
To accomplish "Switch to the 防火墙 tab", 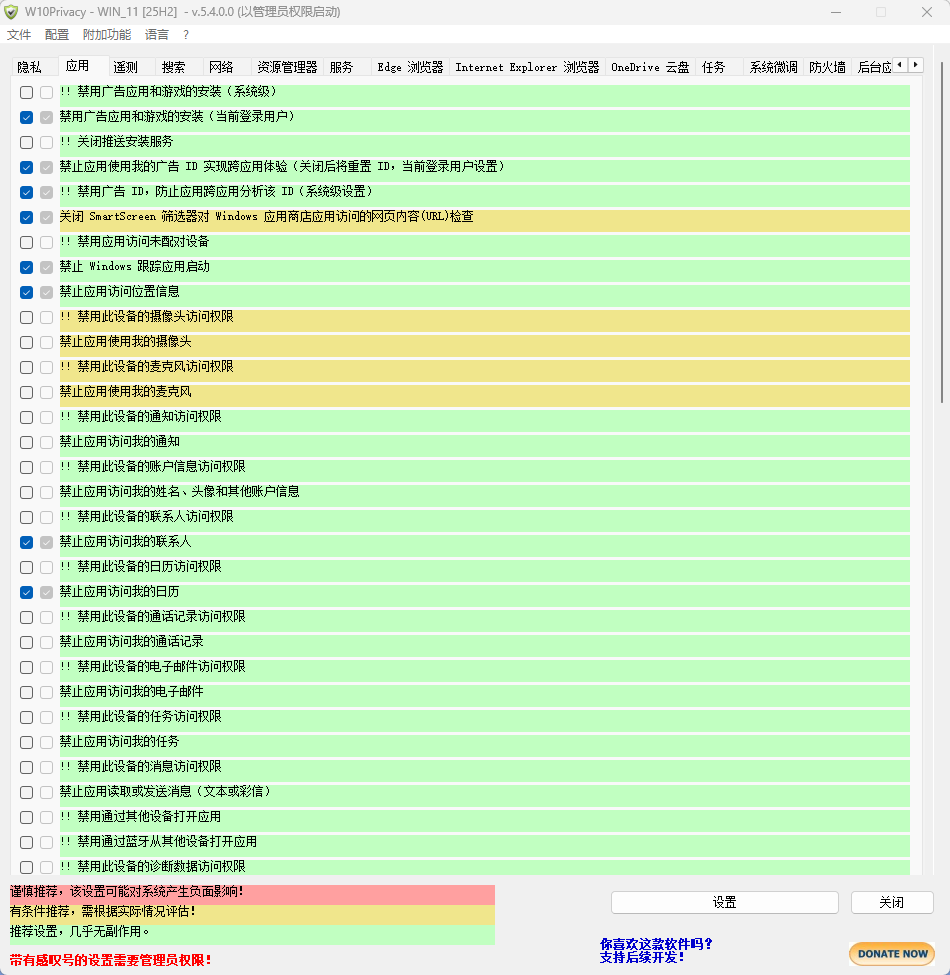I will 828,67.
